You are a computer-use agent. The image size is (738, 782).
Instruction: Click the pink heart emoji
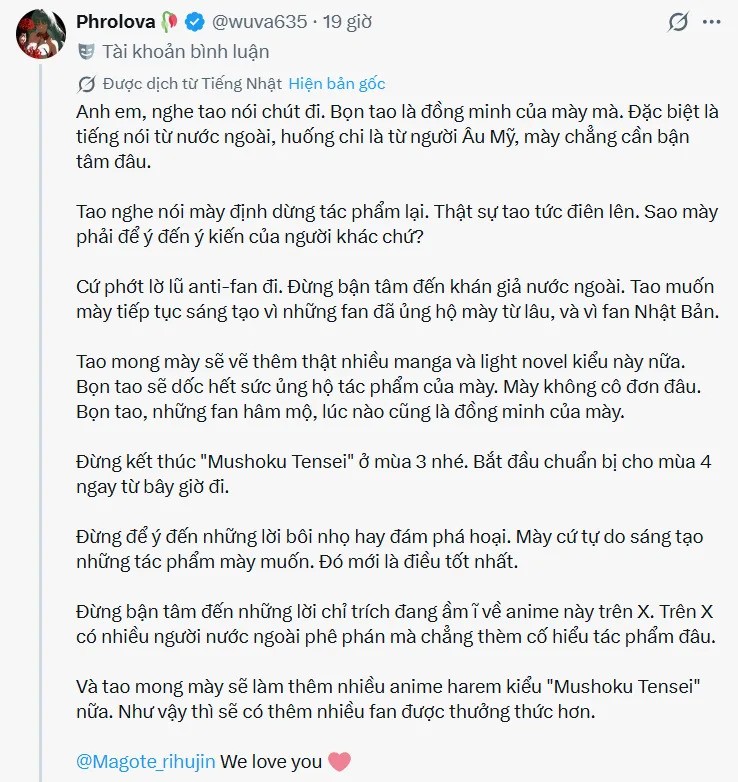pyautogui.click(x=340, y=762)
